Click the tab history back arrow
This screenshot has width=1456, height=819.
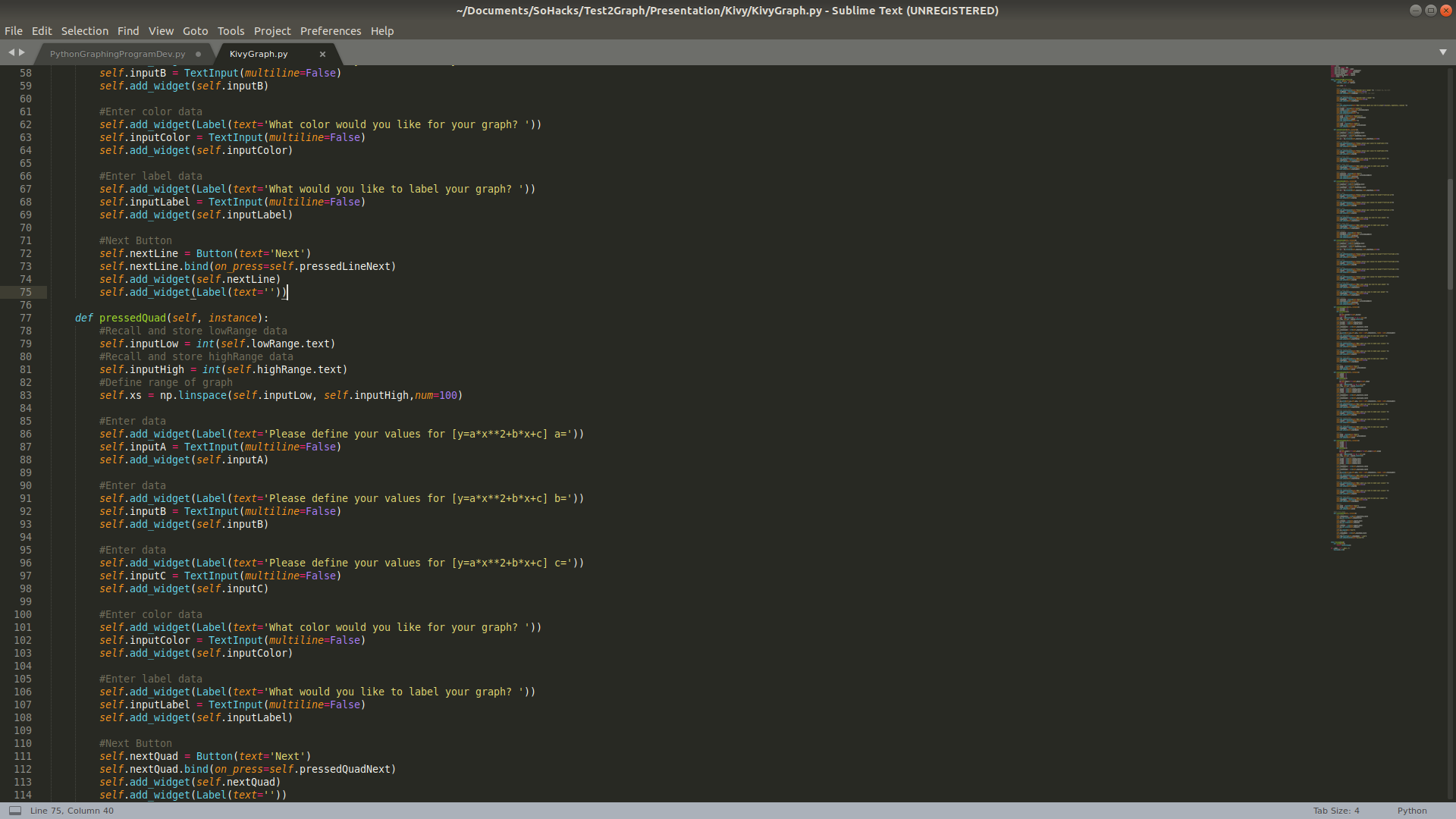pyautogui.click(x=11, y=52)
